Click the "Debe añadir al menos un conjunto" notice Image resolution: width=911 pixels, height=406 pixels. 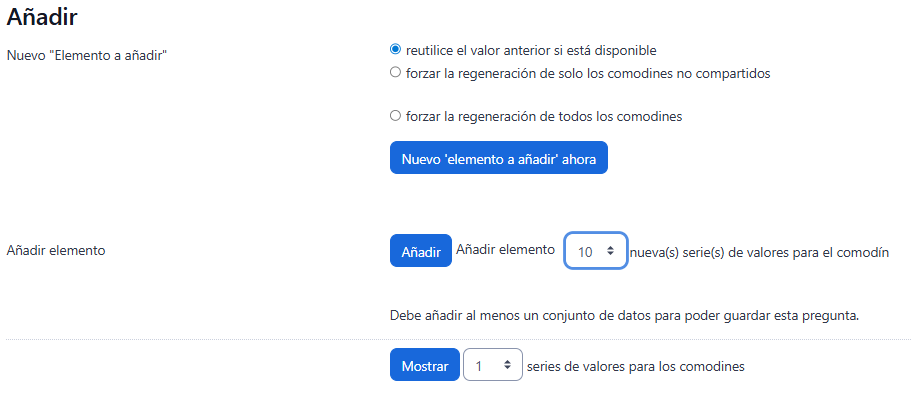[625, 315]
